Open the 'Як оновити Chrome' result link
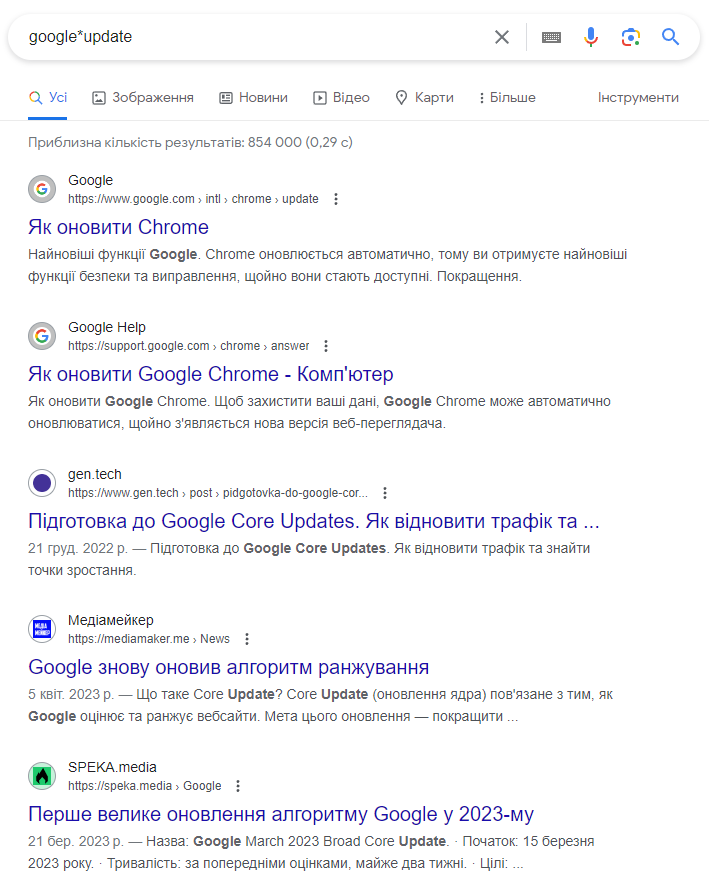This screenshot has width=709, height=884. (x=118, y=227)
